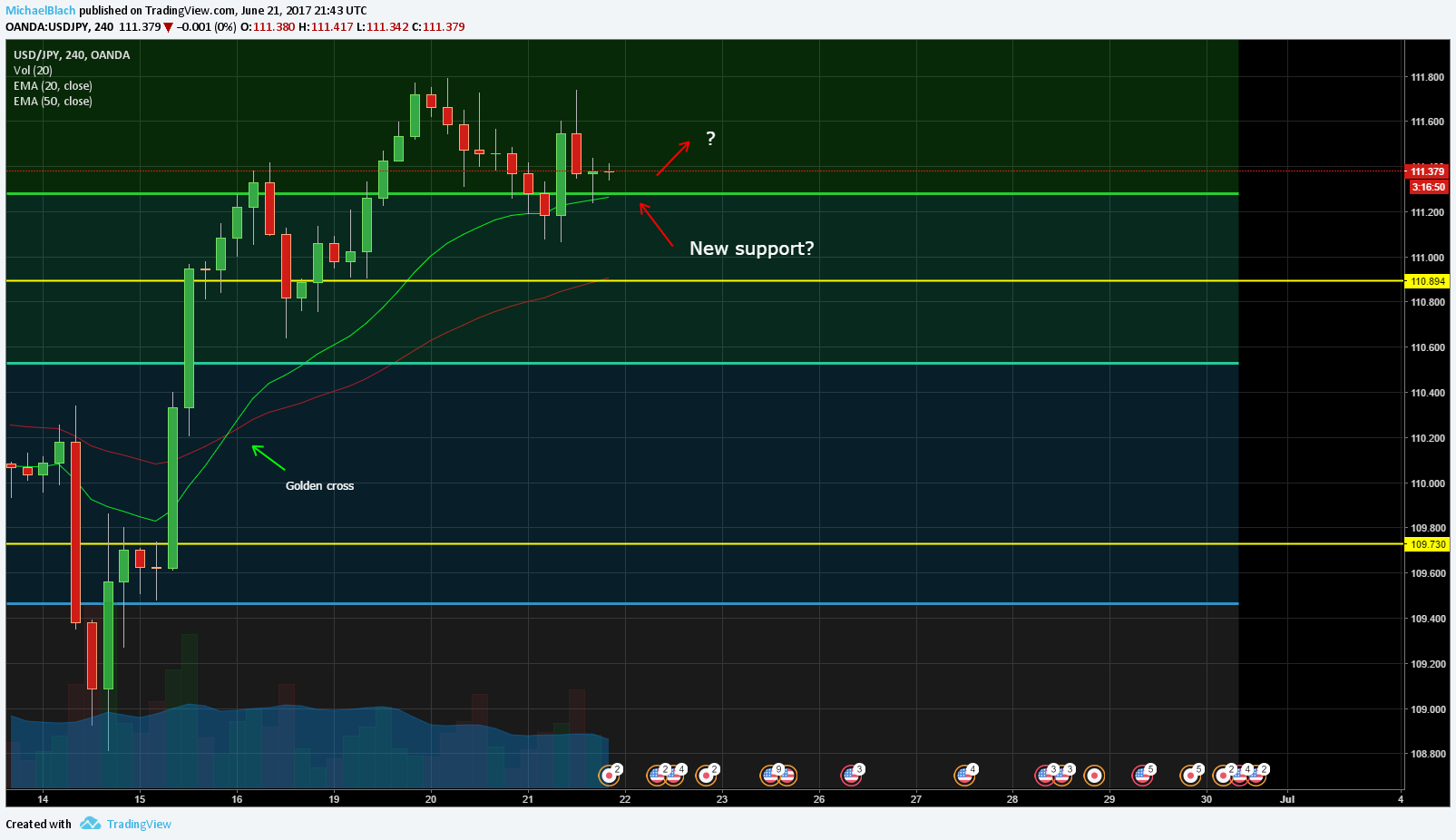1456x840 pixels.
Task: Open the US event icon with badge 5
Action: pos(1142,776)
